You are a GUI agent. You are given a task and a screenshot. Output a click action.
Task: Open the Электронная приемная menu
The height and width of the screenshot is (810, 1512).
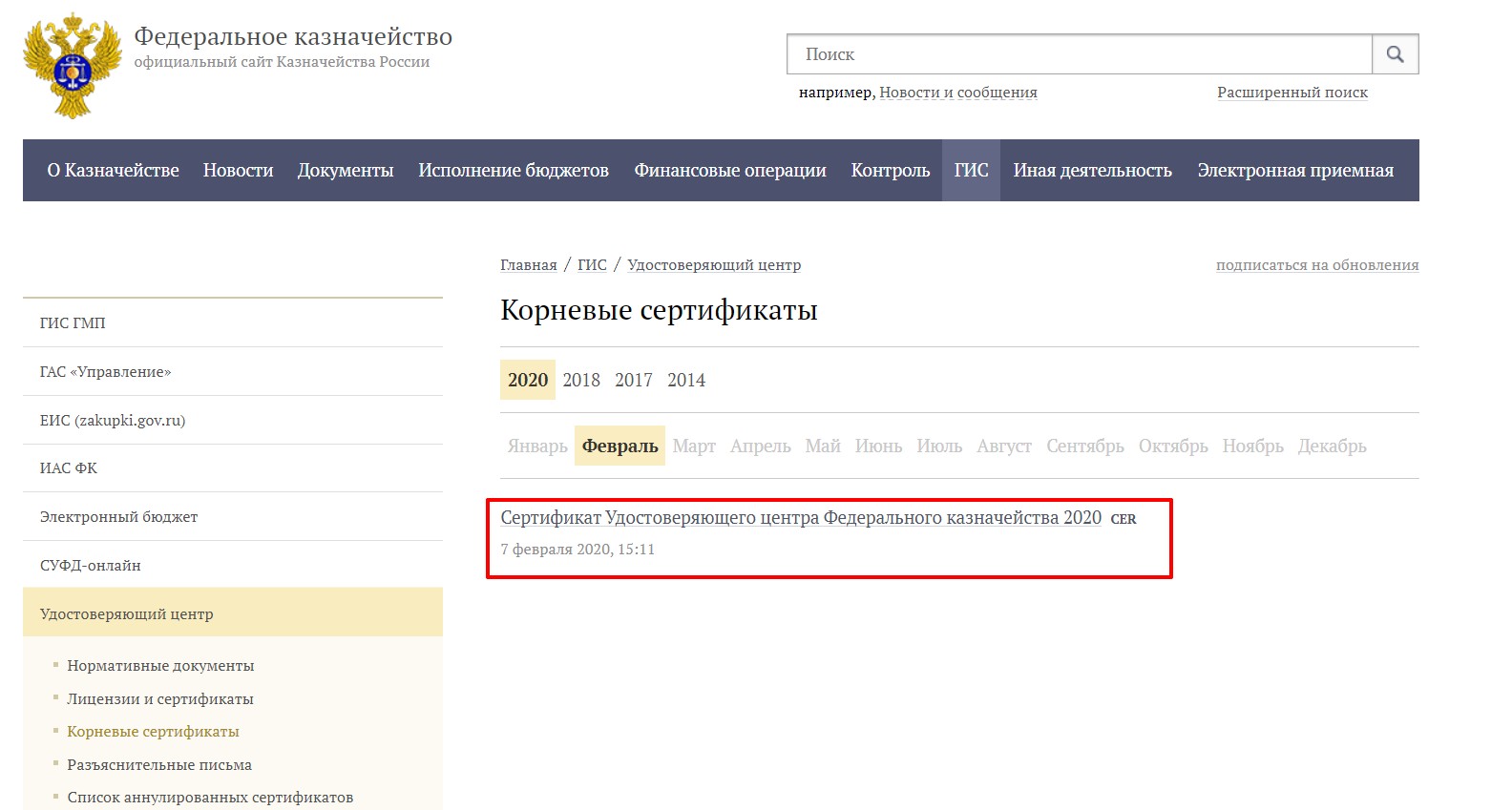[1295, 170]
